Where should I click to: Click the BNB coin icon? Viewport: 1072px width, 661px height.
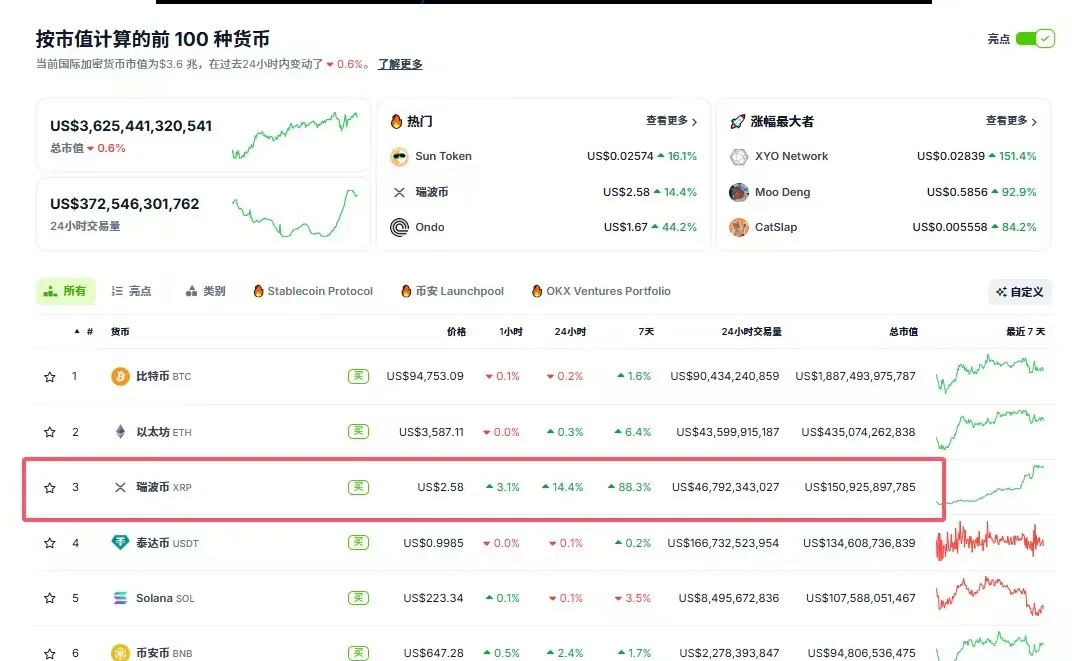(120, 653)
